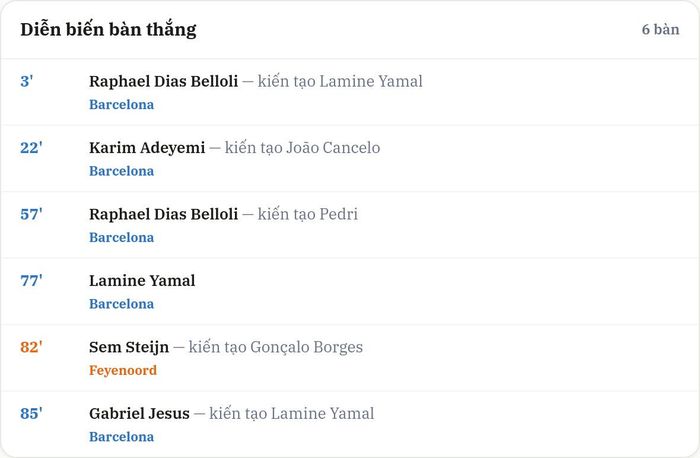Click the 77' minute marker
The image size is (700, 458).
point(31,281)
